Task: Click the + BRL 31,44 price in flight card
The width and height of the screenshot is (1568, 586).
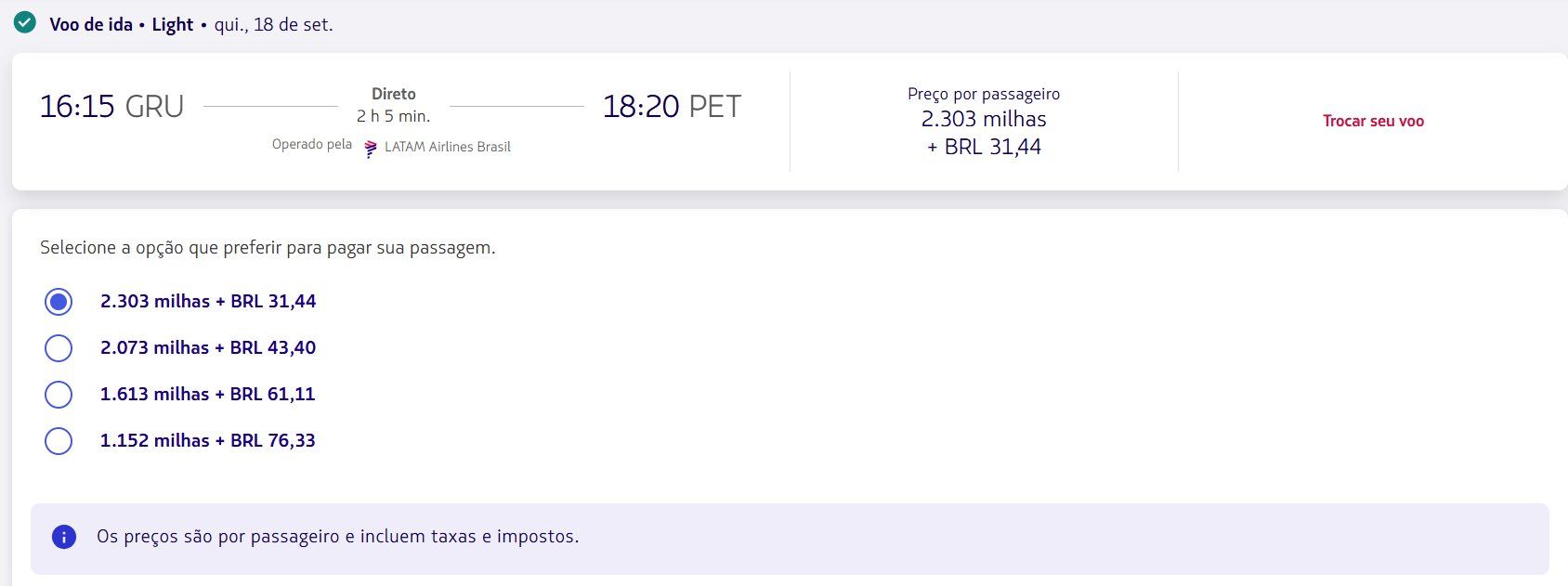Action: pyautogui.click(x=984, y=147)
